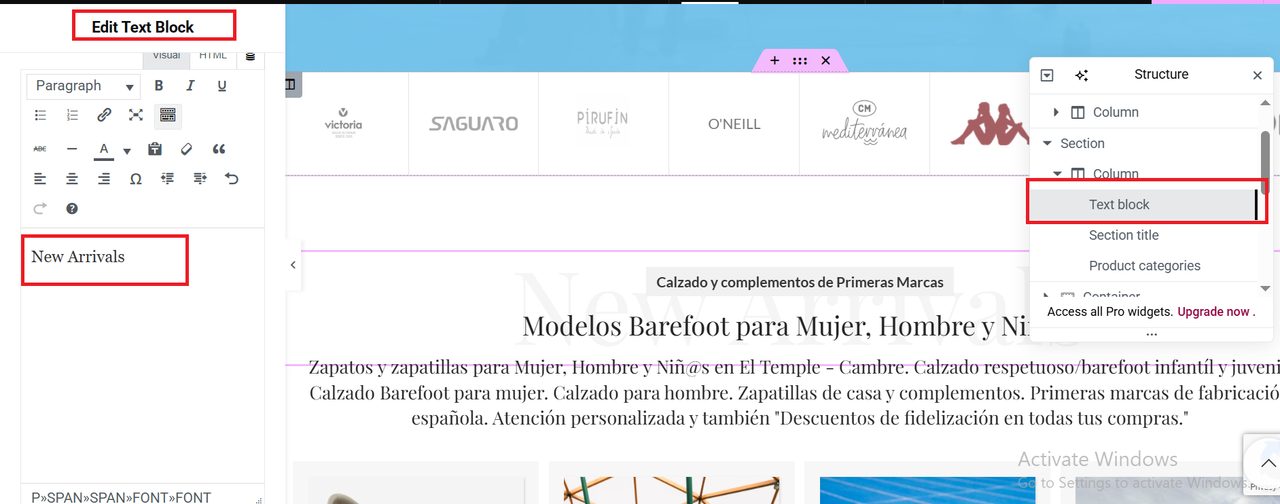Expand the first Column tree item
This screenshot has width=1280, height=504.
(1057, 112)
